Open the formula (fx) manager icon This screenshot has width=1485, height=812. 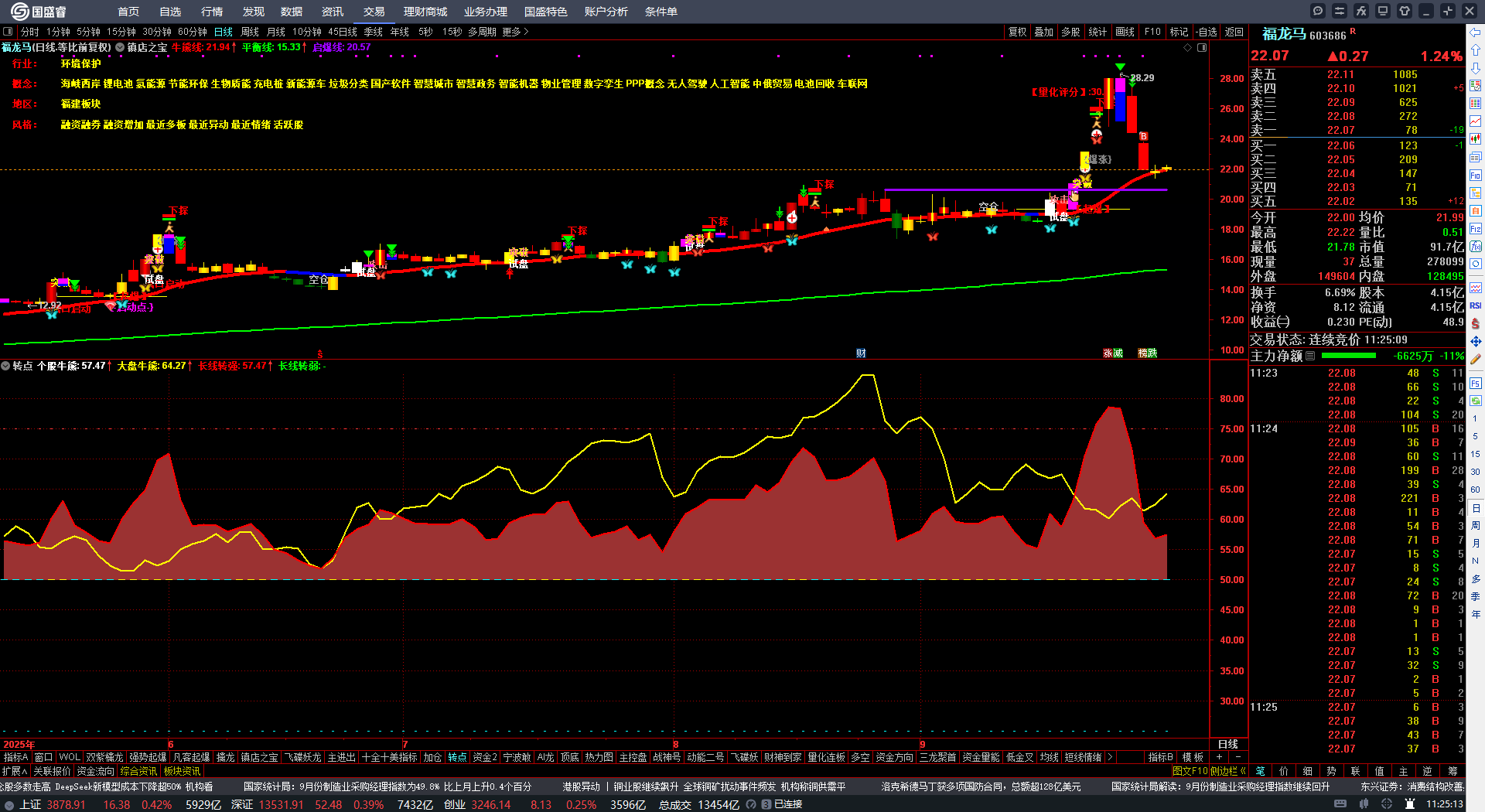pyautogui.click(x=1361, y=11)
